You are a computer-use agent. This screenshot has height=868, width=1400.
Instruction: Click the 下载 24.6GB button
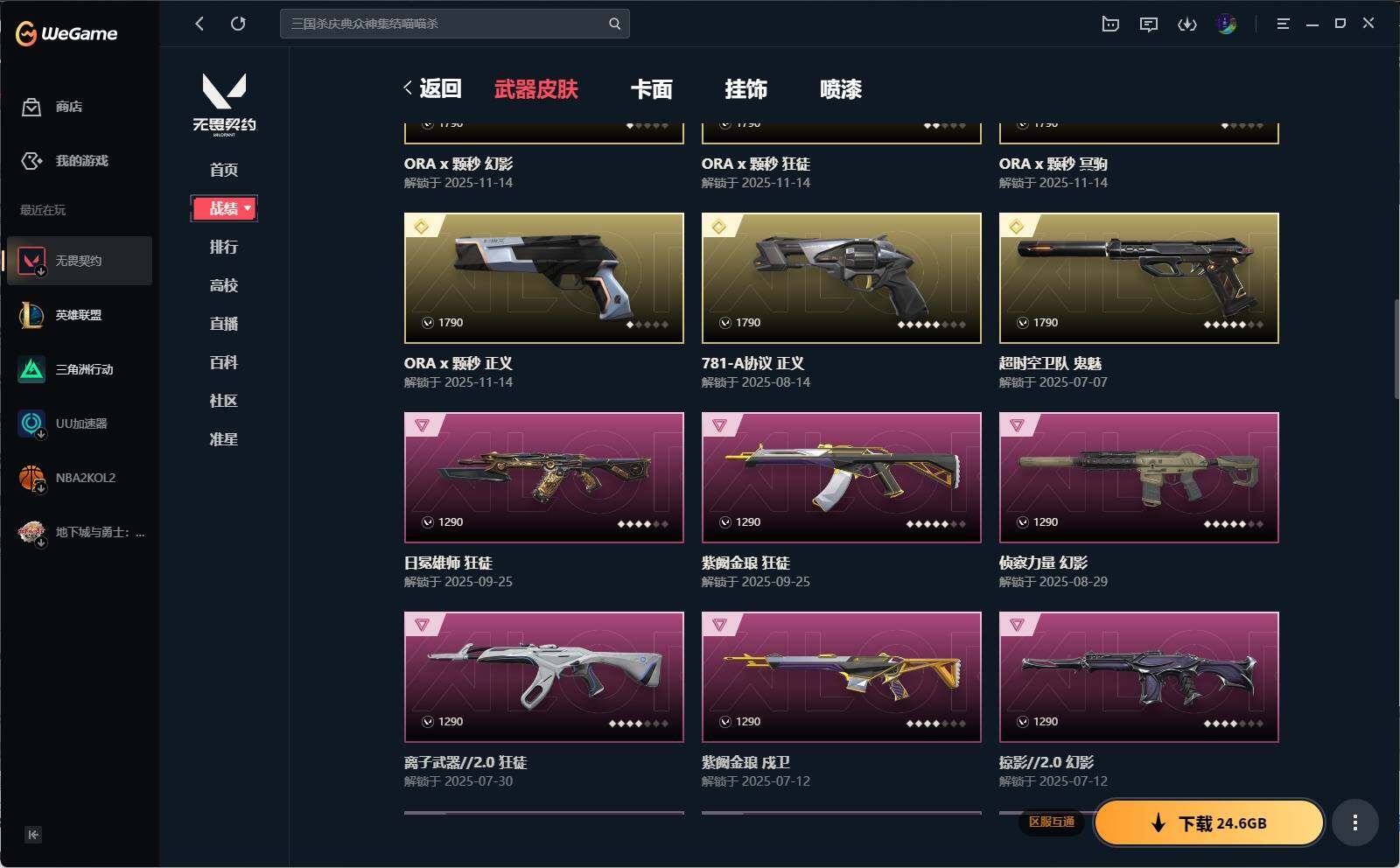[x=1209, y=822]
